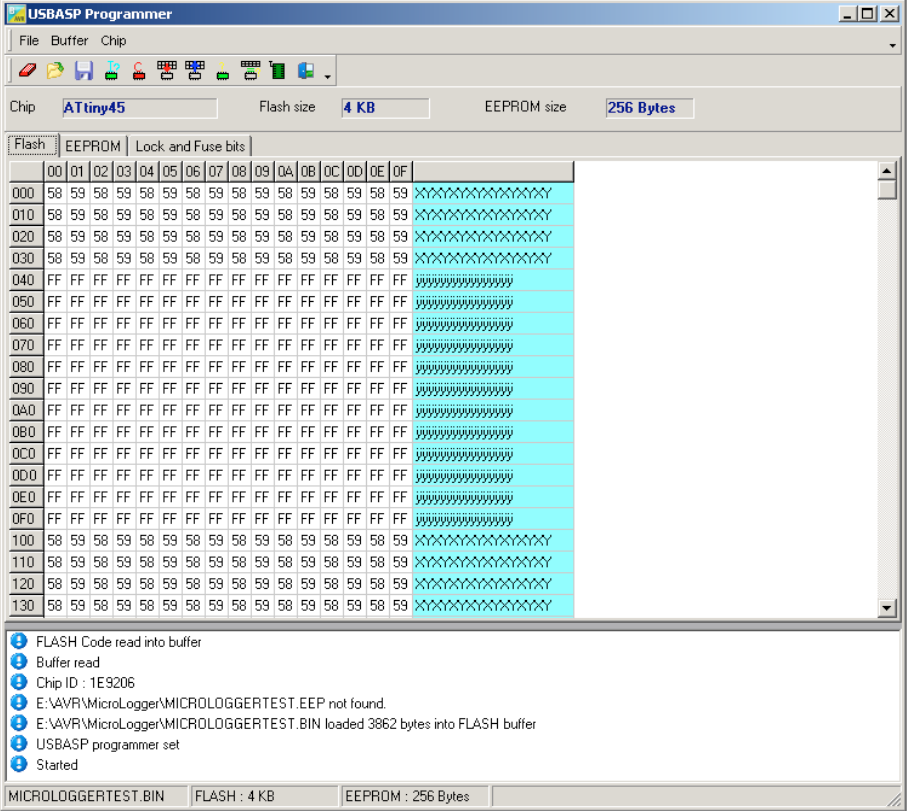Select row header 130
The height and width of the screenshot is (811, 908).
(x=25, y=605)
